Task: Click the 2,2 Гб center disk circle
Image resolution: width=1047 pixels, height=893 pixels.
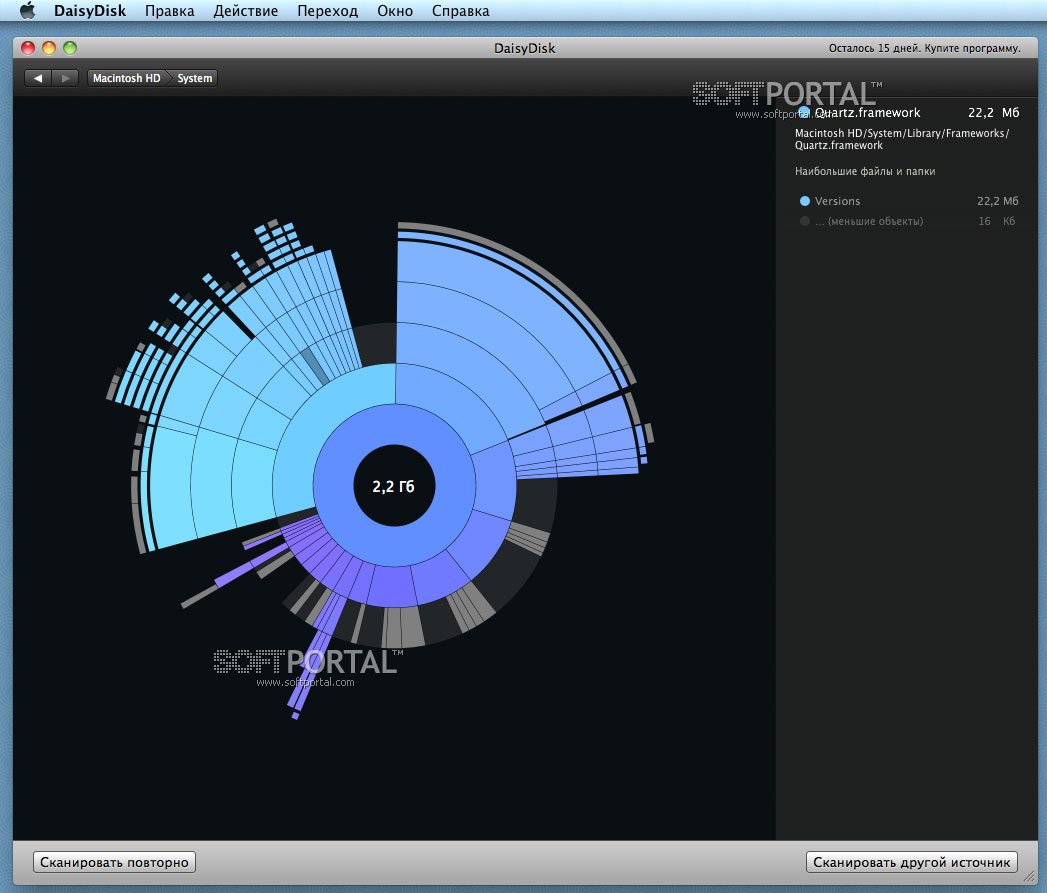Action: click(x=393, y=487)
